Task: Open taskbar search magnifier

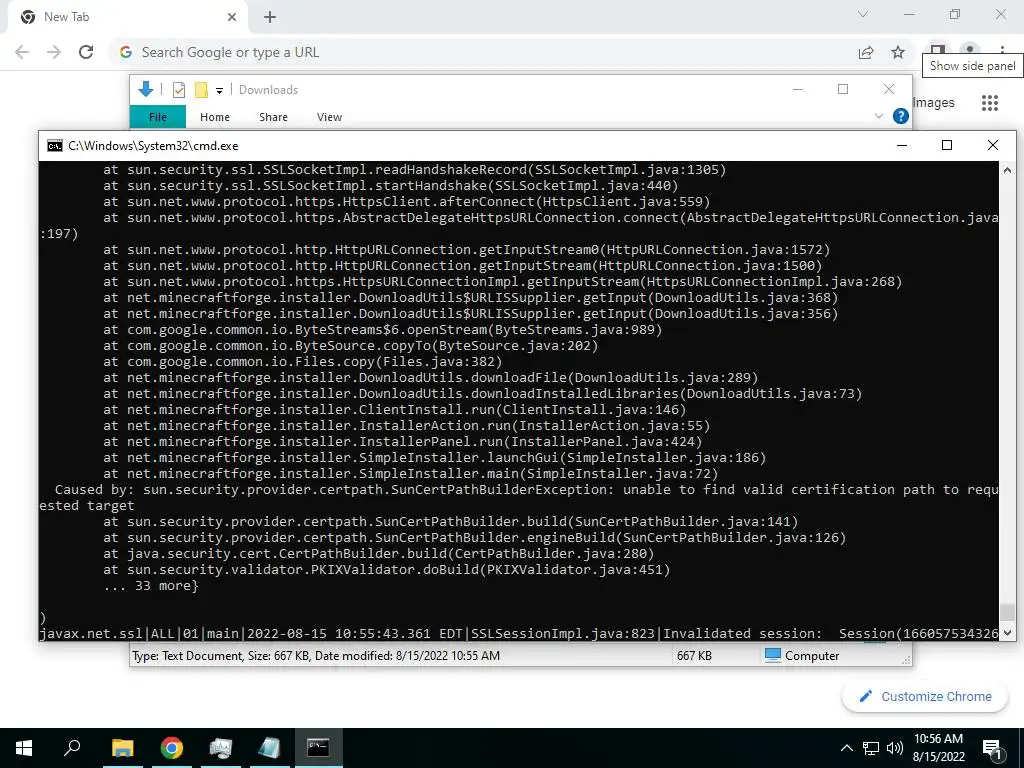Action: 72,748
